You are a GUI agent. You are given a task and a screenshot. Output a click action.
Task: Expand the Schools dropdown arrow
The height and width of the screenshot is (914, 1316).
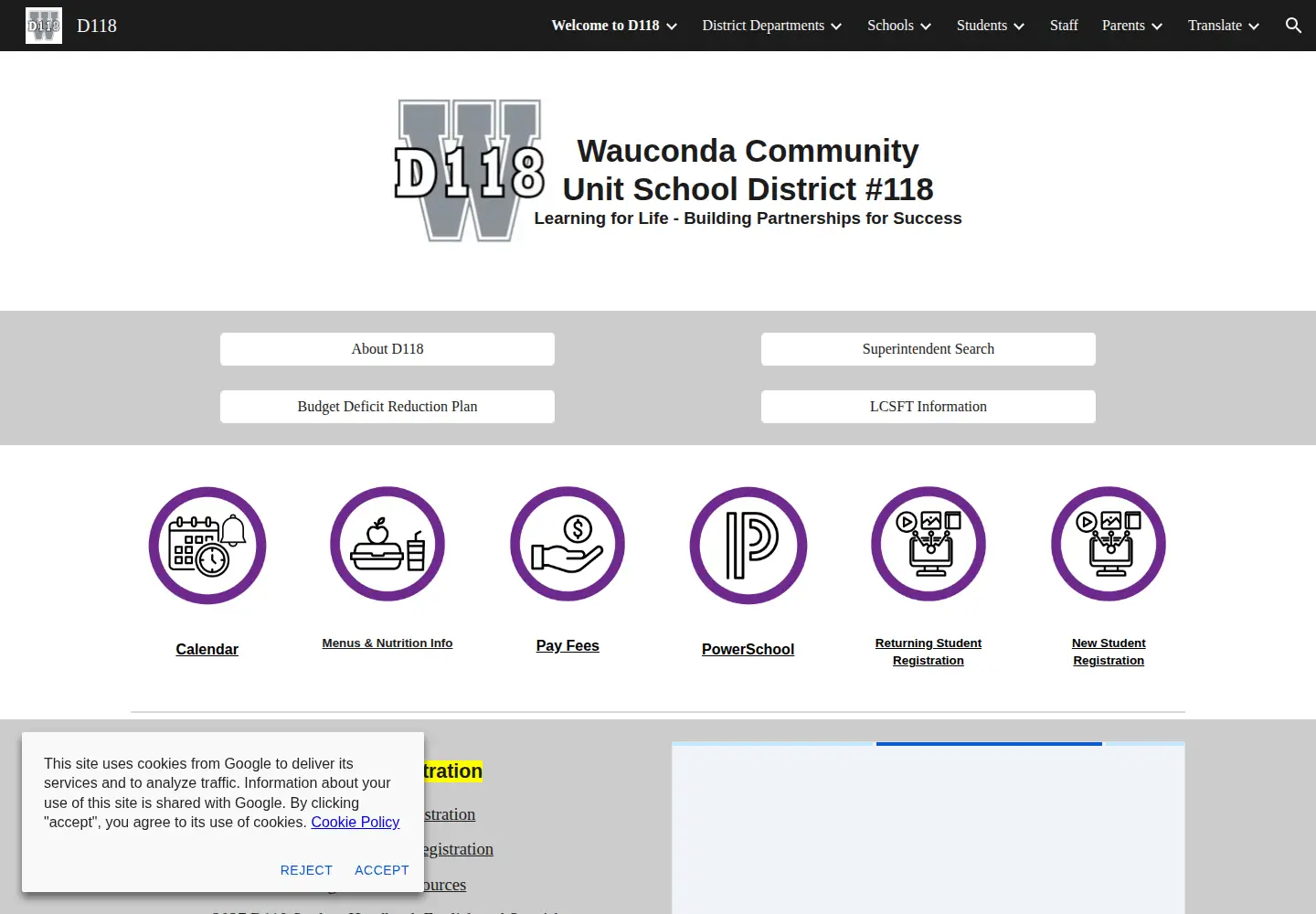pyautogui.click(x=926, y=27)
